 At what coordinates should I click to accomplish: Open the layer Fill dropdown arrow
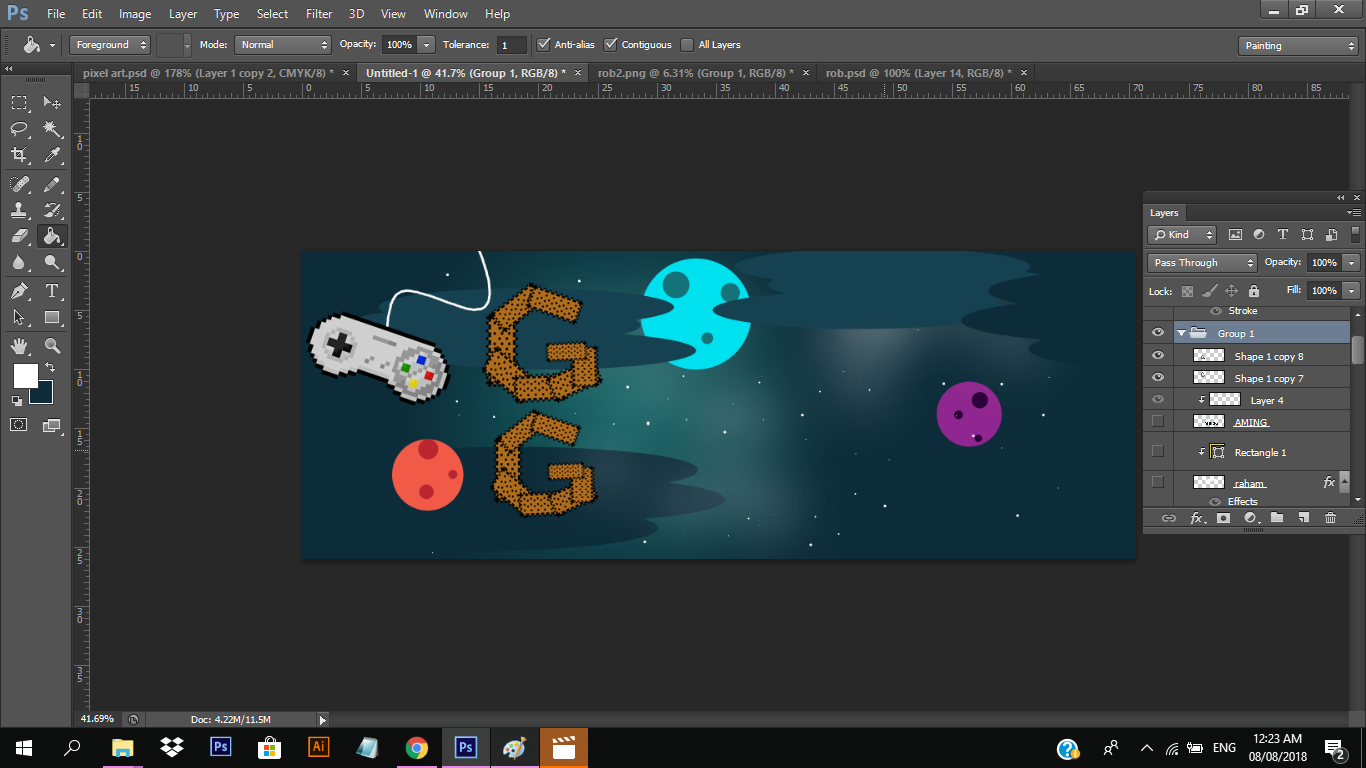click(1352, 291)
